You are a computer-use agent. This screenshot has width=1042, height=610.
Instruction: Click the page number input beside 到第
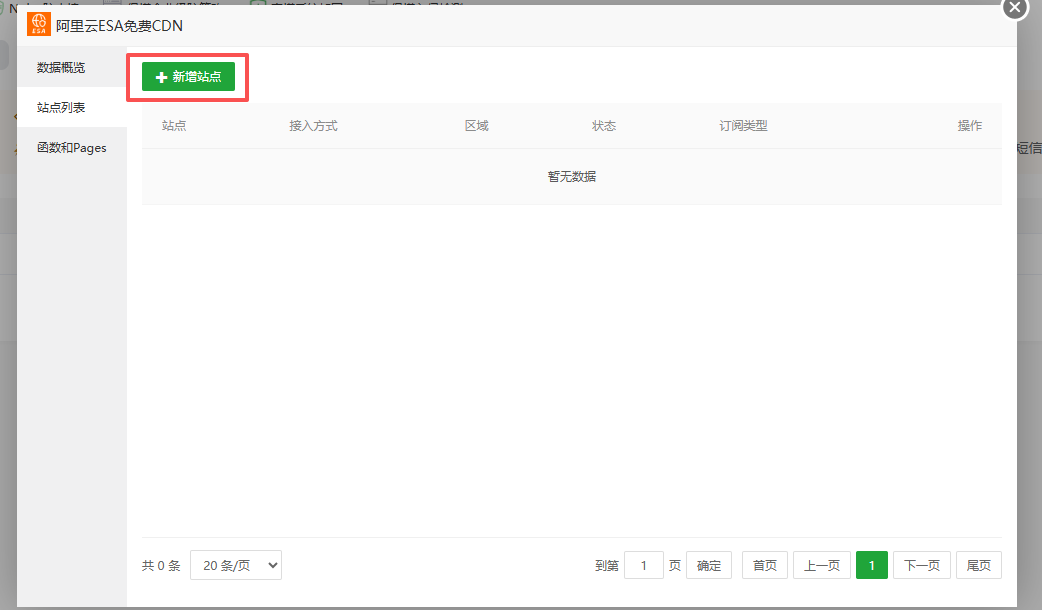[644, 565]
